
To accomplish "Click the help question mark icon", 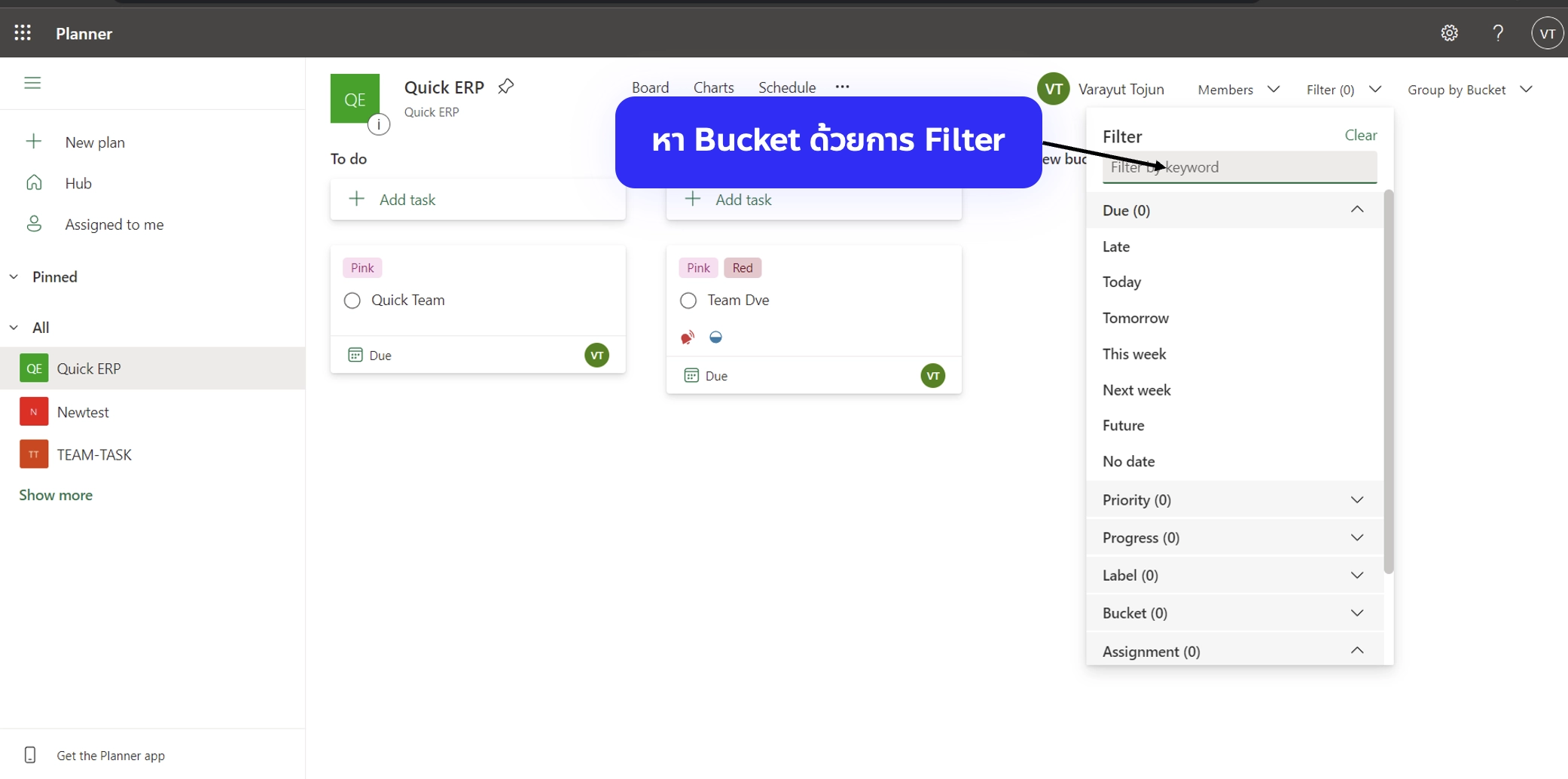I will pyautogui.click(x=1498, y=33).
